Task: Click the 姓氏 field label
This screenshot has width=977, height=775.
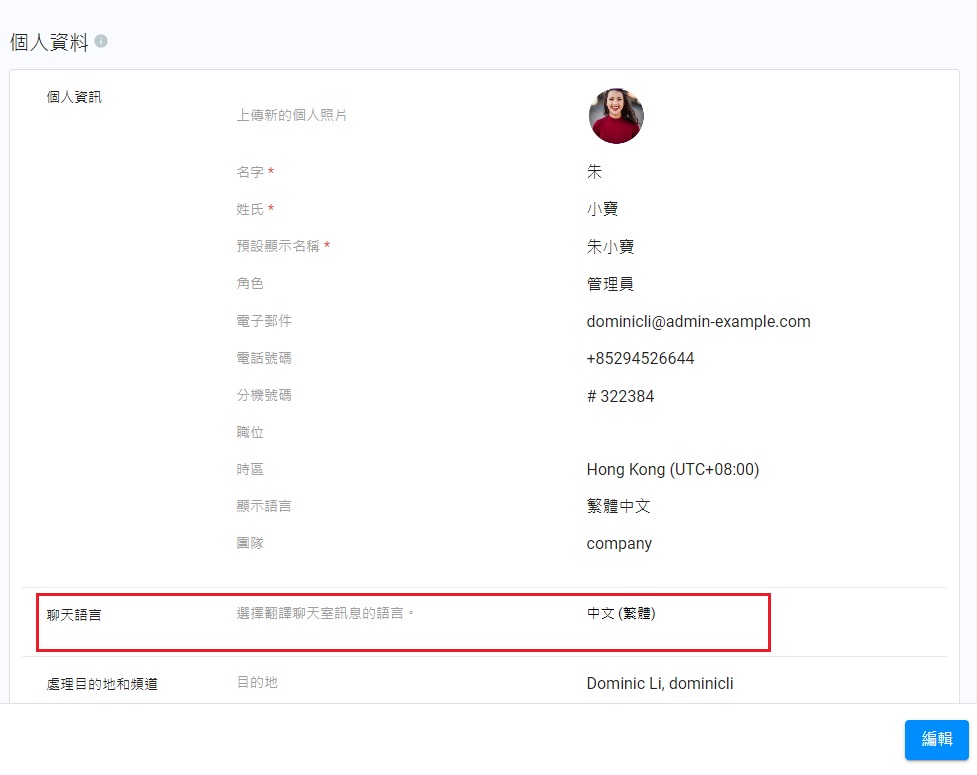Action: [250, 209]
